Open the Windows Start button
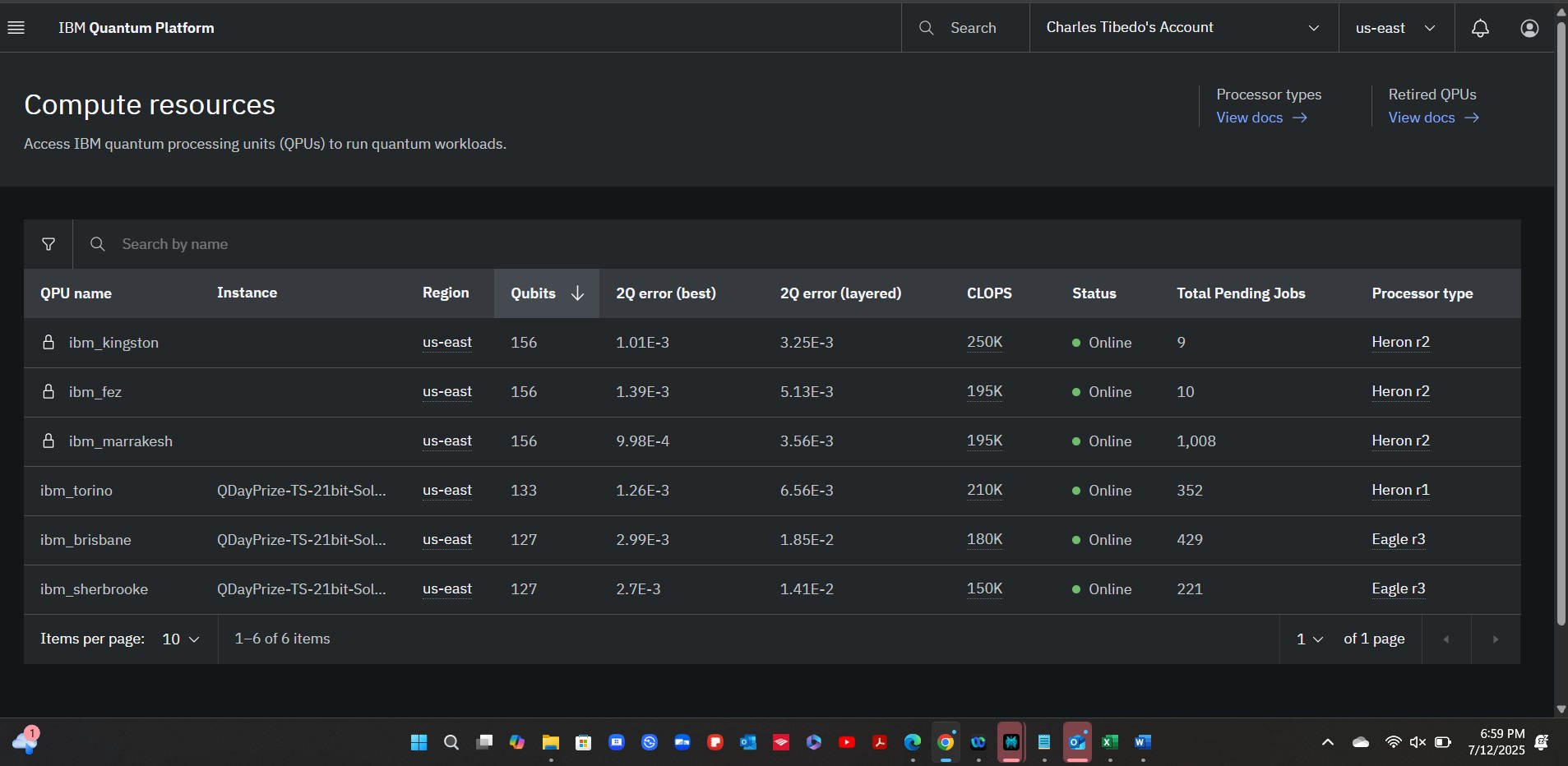This screenshot has width=1568, height=766. [419, 742]
